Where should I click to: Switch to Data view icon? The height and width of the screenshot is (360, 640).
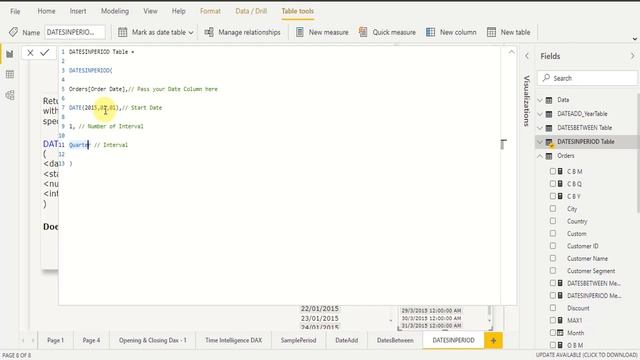tap(10, 74)
